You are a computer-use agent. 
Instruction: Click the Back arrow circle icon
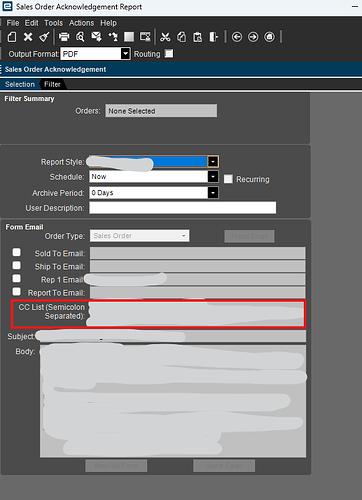click(237, 37)
